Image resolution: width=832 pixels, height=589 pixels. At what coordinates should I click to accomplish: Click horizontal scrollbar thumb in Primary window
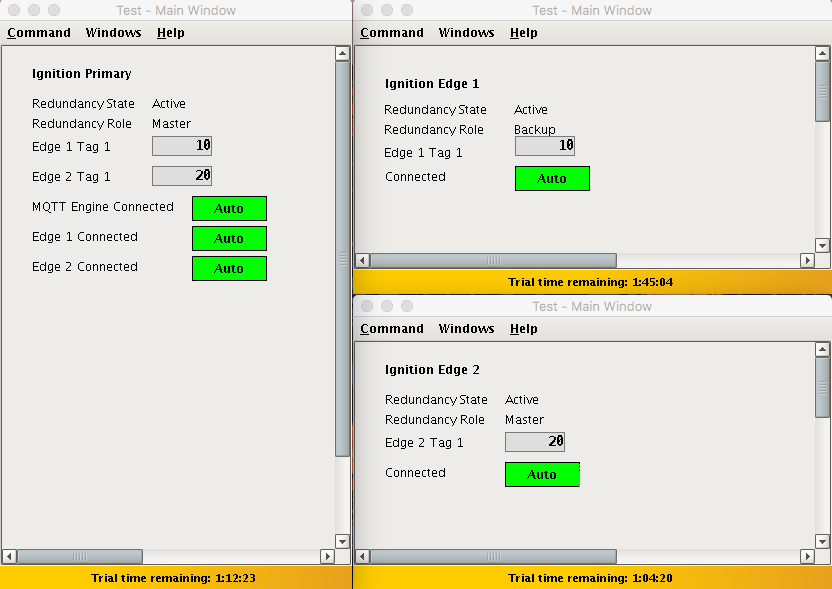point(80,557)
